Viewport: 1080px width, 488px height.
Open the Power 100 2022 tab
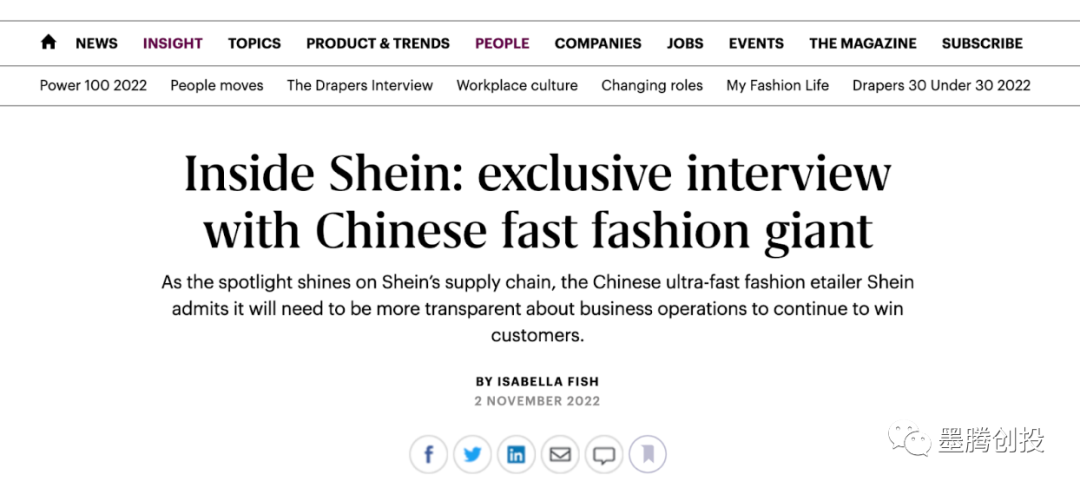pyautogui.click(x=93, y=85)
